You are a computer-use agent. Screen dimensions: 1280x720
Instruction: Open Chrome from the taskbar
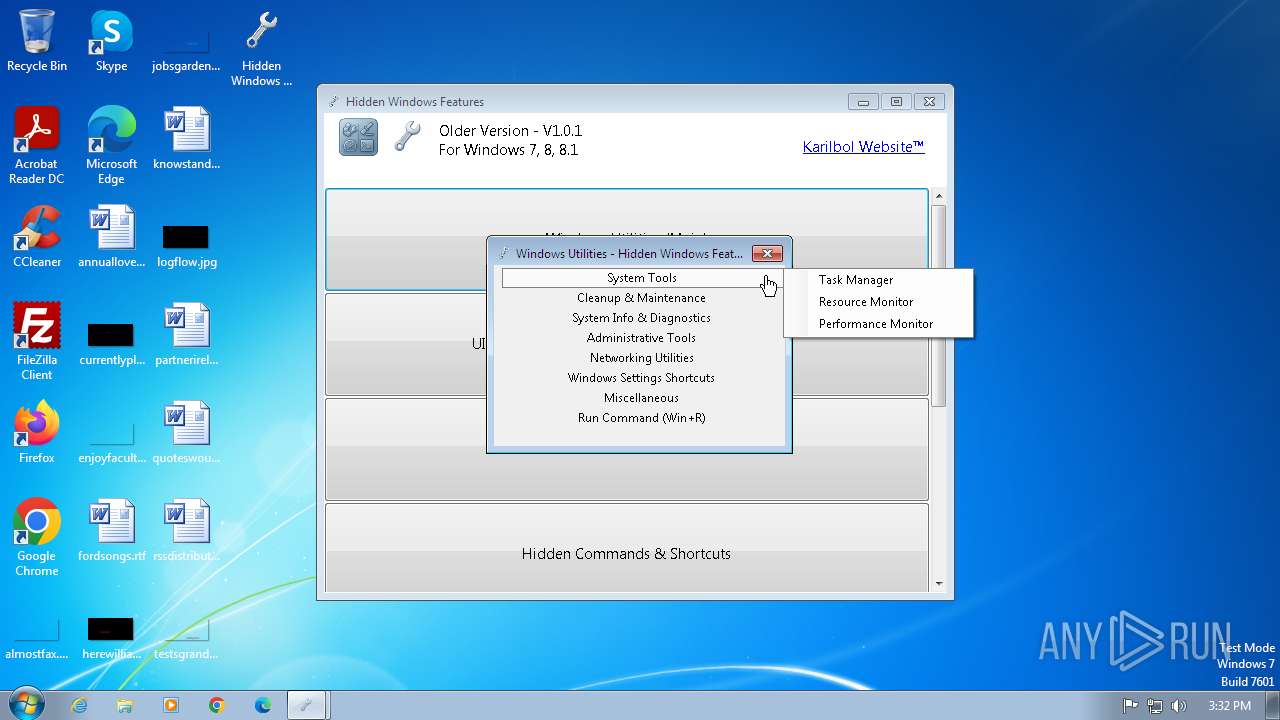217,705
